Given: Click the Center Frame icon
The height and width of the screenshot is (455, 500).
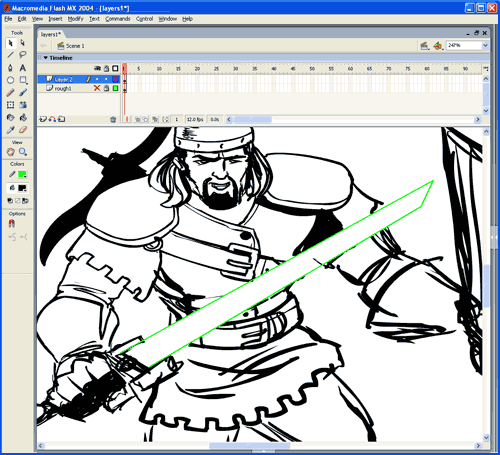Looking at the screenshot, I should click(127, 119).
